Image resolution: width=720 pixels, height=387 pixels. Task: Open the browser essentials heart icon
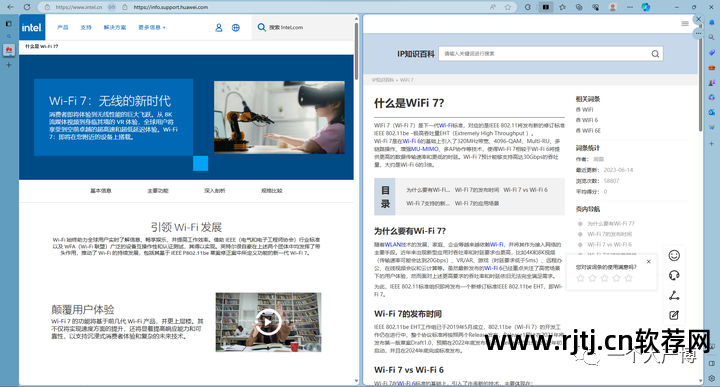pyautogui.click(x=596, y=7)
